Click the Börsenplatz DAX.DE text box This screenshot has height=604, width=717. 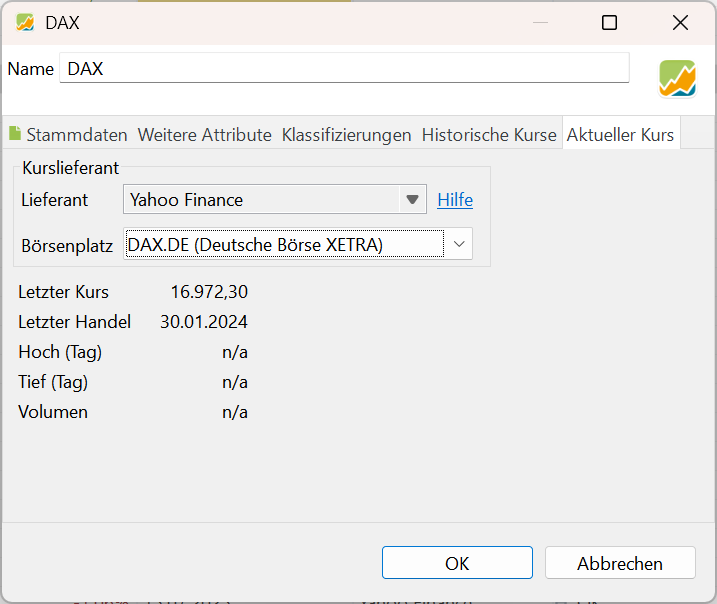point(284,244)
